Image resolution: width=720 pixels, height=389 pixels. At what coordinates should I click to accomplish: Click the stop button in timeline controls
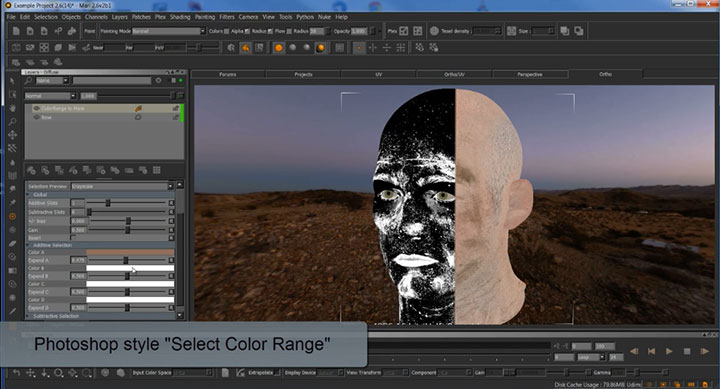click(x=687, y=351)
